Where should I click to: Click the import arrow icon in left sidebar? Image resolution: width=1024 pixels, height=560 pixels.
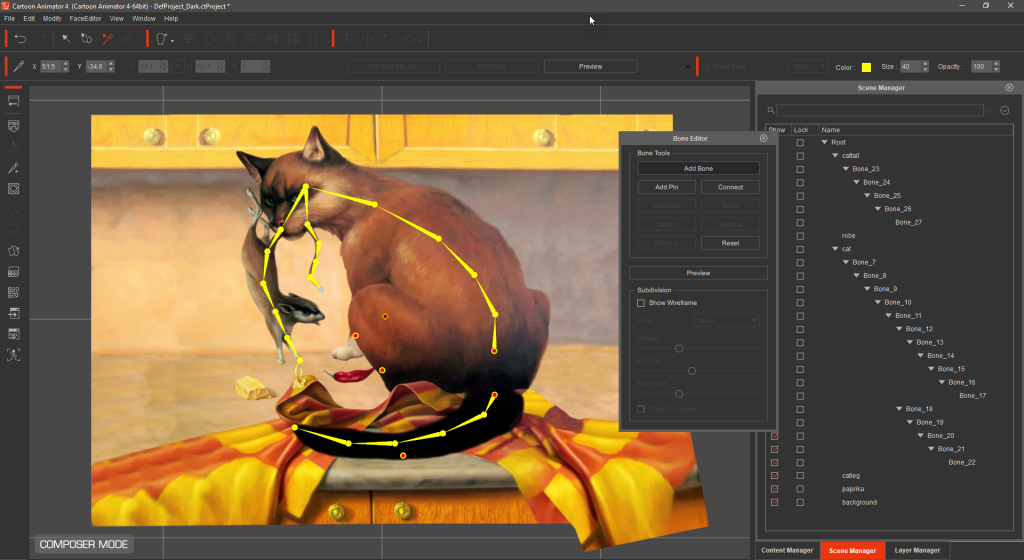pos(13,313)
